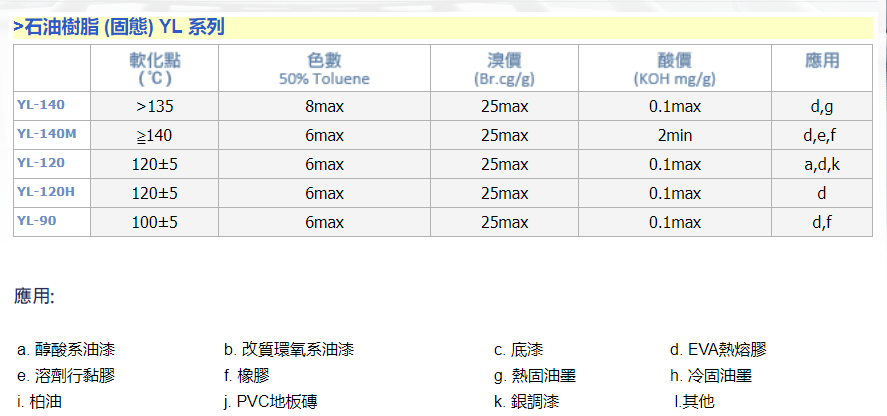Image resolution: width=887 pixels, height=416 pixels.
Task: Click the >135 softening point cell
Action: (154, 106)
